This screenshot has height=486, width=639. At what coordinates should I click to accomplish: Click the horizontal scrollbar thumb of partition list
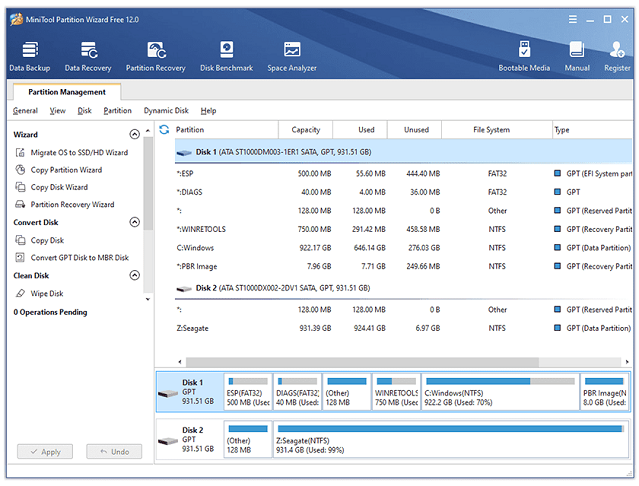[362, 362]
